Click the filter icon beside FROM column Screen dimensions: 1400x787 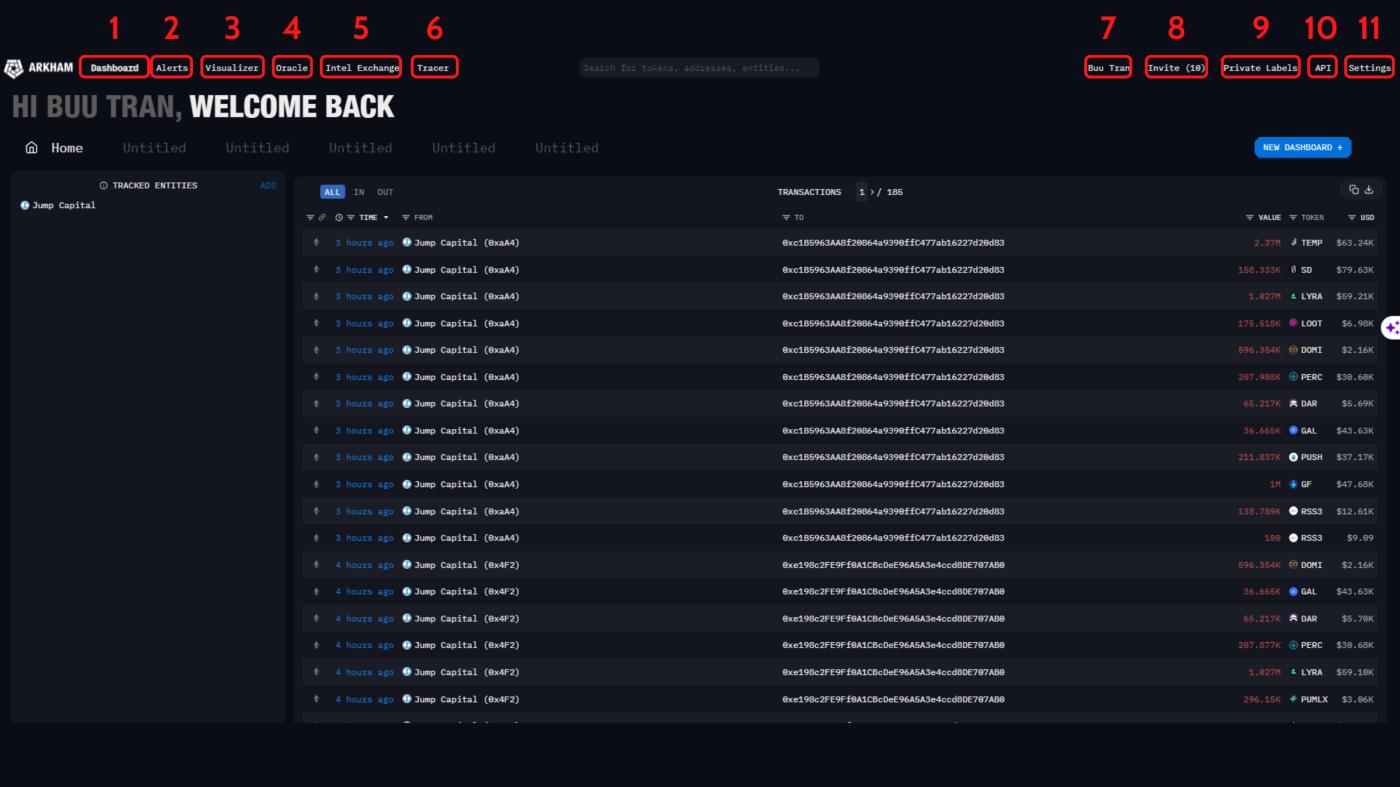point(406,218)
